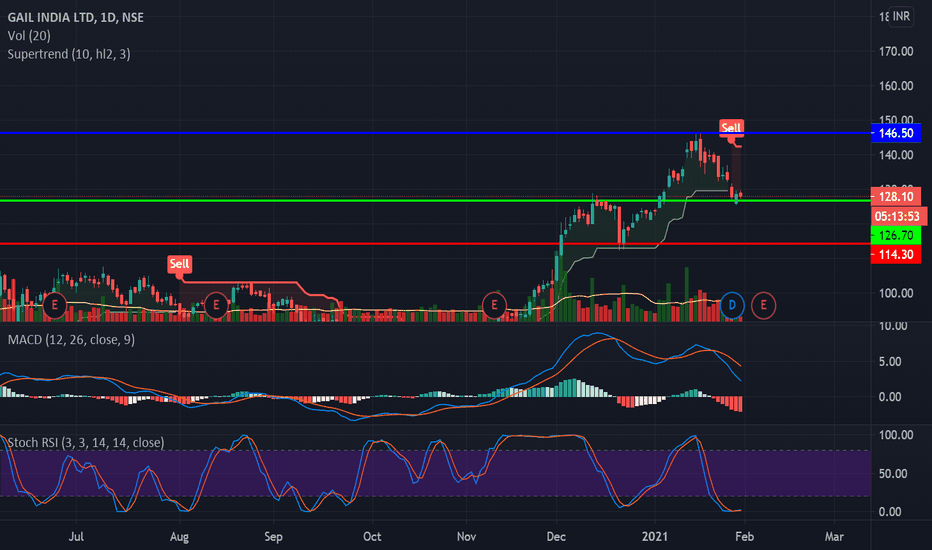Click the blue D dividend marker
Viewport: 932px width, 550px height.
coord(732,306)
